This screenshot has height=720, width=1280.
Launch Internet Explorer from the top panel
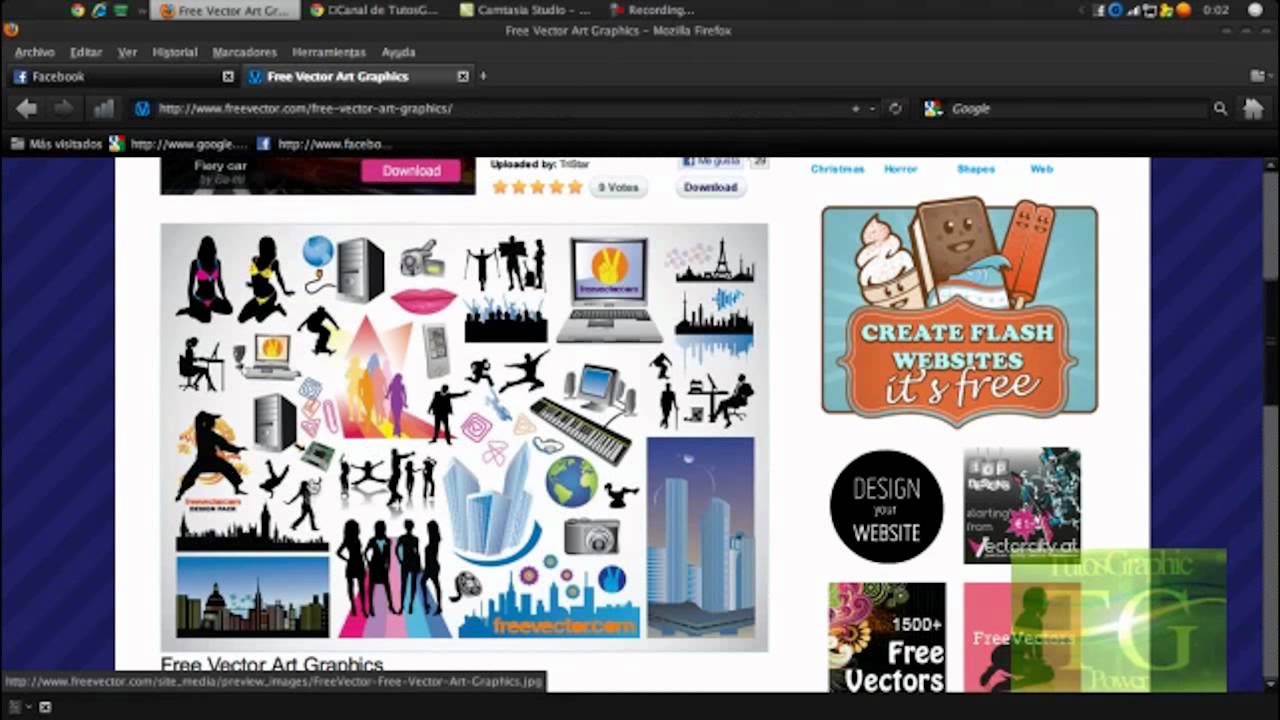99,10
